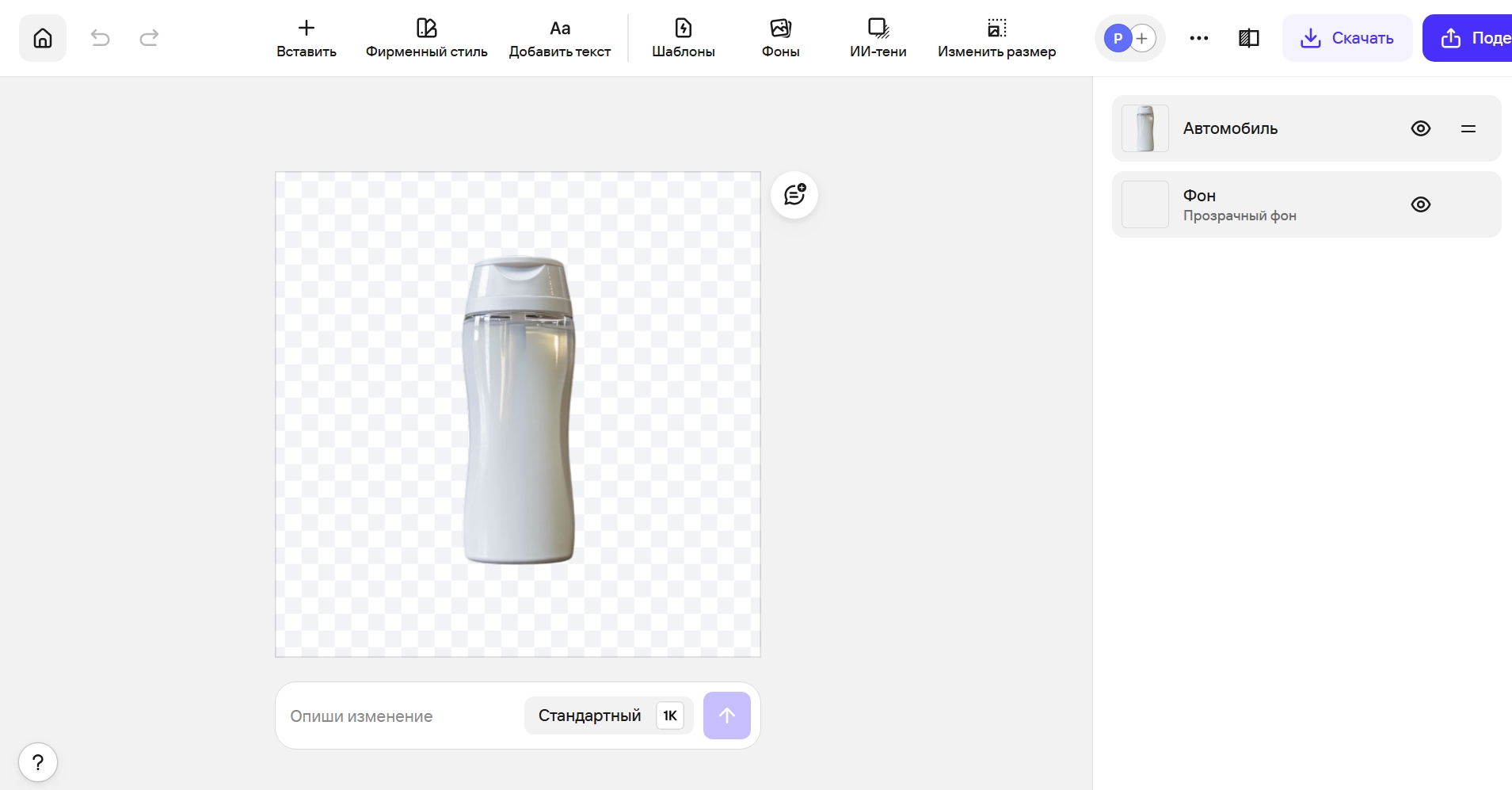This screenshot has height=790, width=1512.
Task: Open the Стандартный quality selector
Action: point(608,716)
